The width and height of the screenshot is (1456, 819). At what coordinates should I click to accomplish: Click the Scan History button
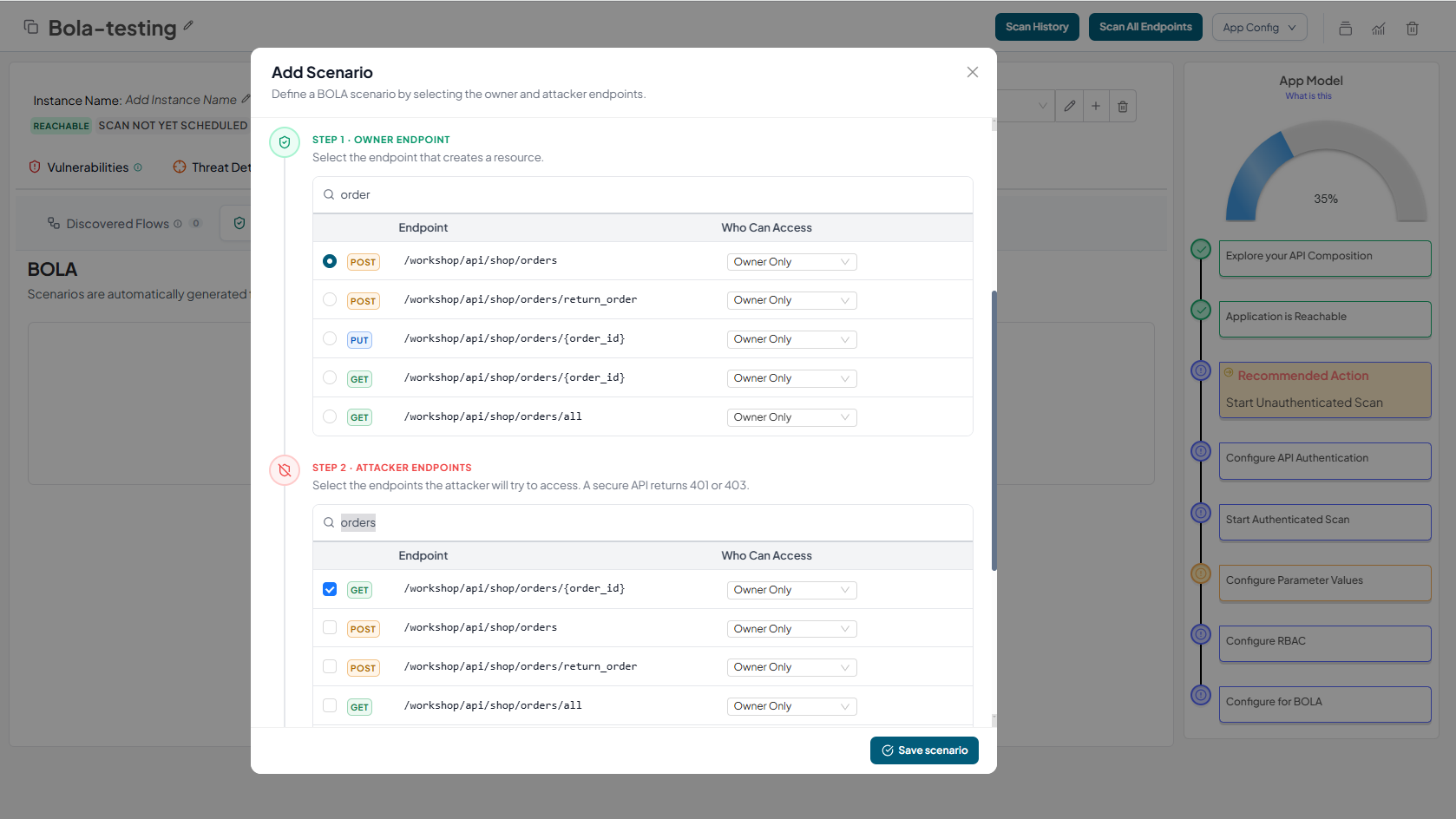coord(1036,27)
